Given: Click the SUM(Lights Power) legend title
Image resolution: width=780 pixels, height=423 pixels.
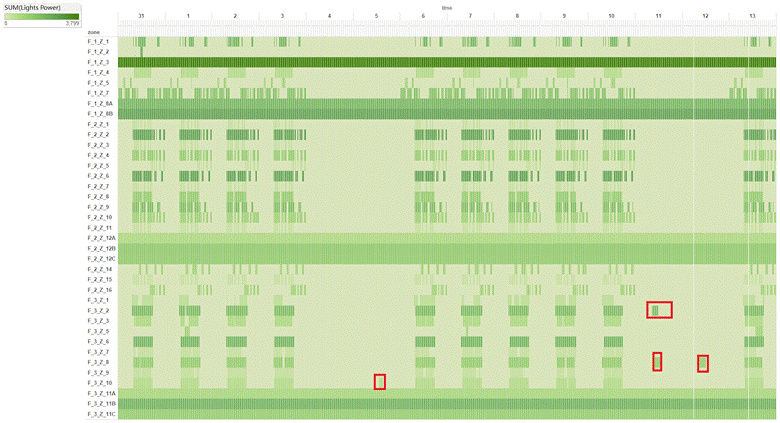Looking at the screenshot, I should (42, 7).
